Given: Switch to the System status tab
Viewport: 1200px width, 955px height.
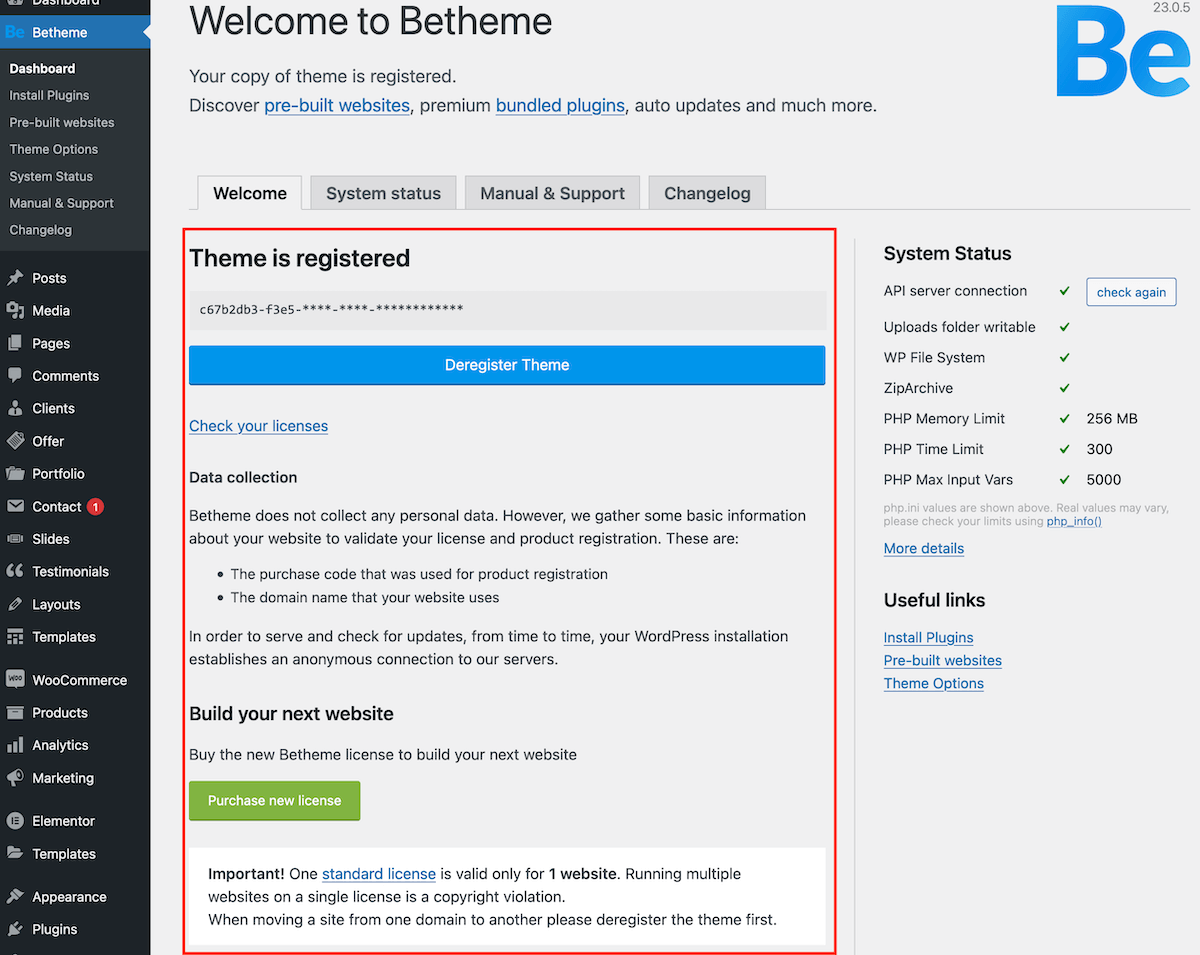Looking at the screenshot, I should pos(383,194).
